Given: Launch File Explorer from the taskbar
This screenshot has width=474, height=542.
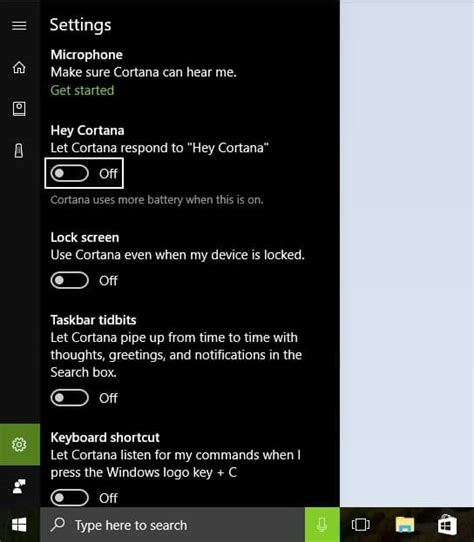Looking at the screenshot, I should point(405,525).
